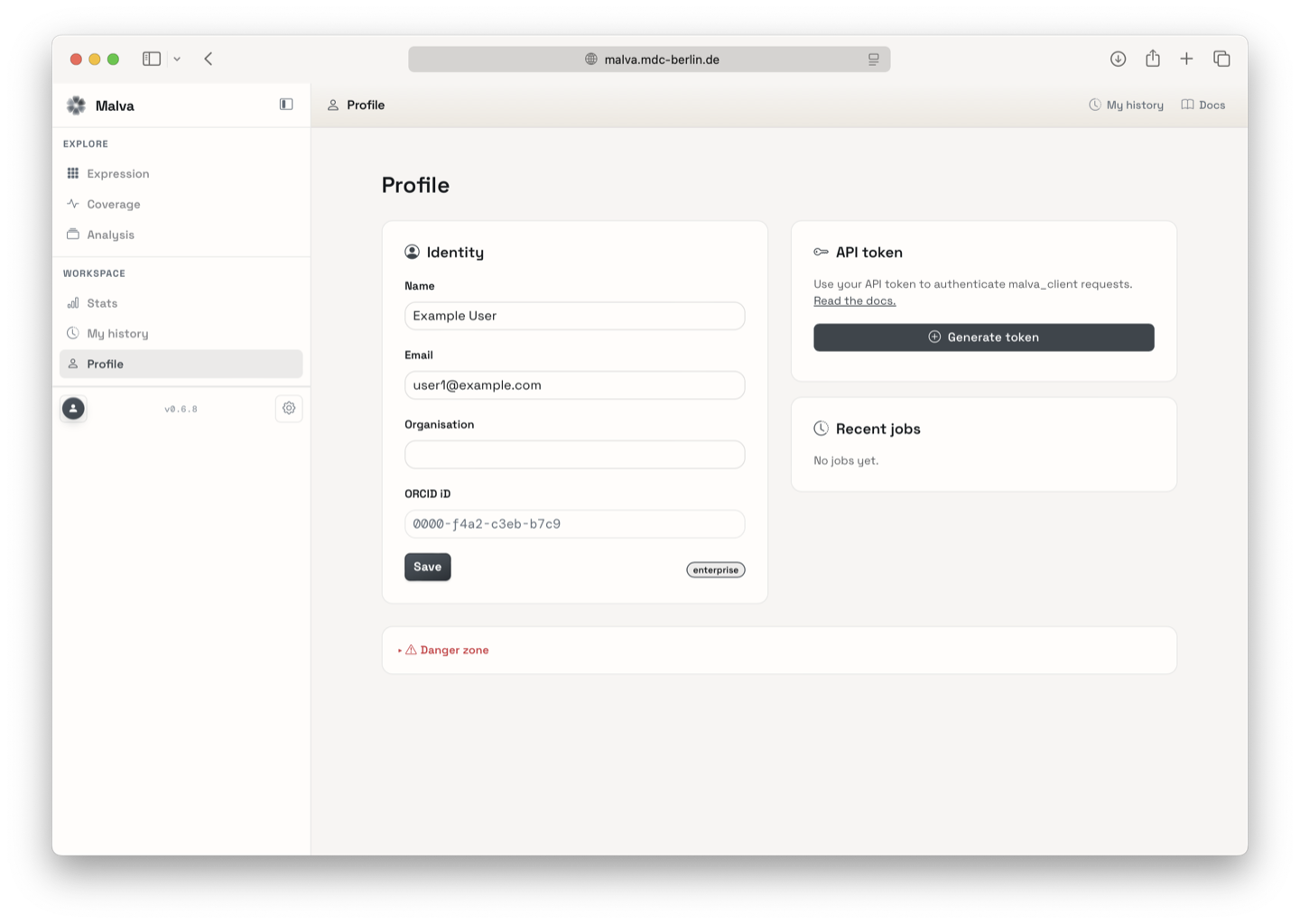Click the "No jobs yet." text
Image resolution: width=1300 pixels, height=924 pixels.
coord(846,461)
